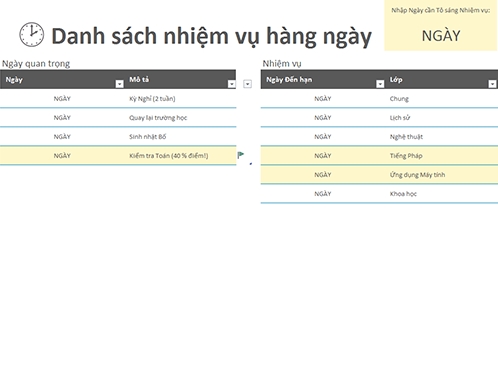Viewport: 498px width, 382px height.
Task: Select the title Danh sách nhiệm vụ hàng ngày
Action: [x=211, y=36]
